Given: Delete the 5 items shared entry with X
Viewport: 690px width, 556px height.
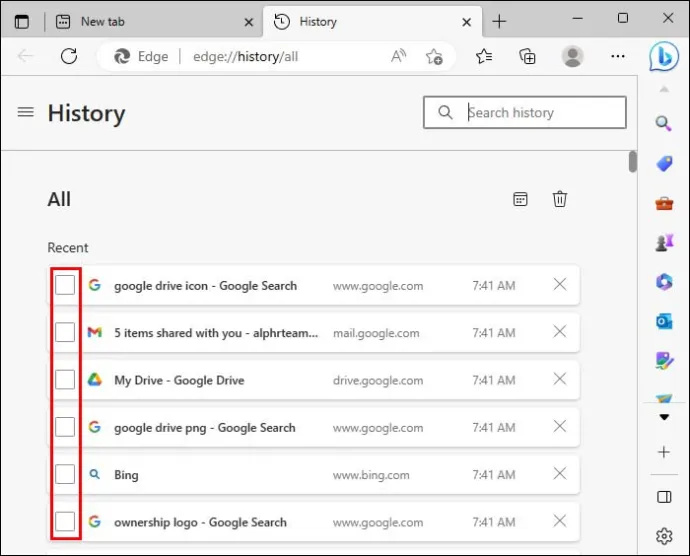Looking at the screenshot, I should (560, 331).
